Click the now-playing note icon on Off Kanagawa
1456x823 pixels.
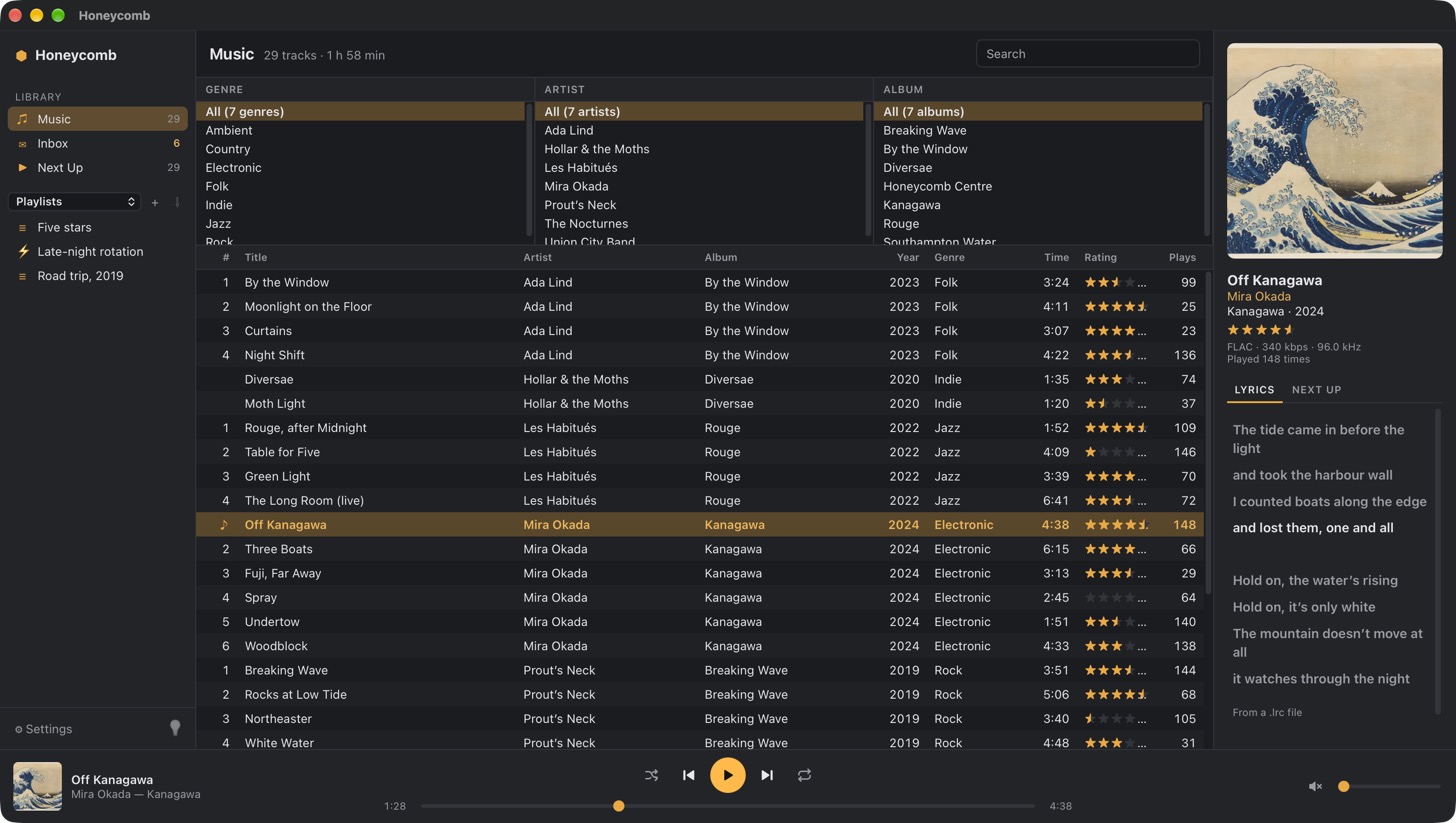coord(224,524)
